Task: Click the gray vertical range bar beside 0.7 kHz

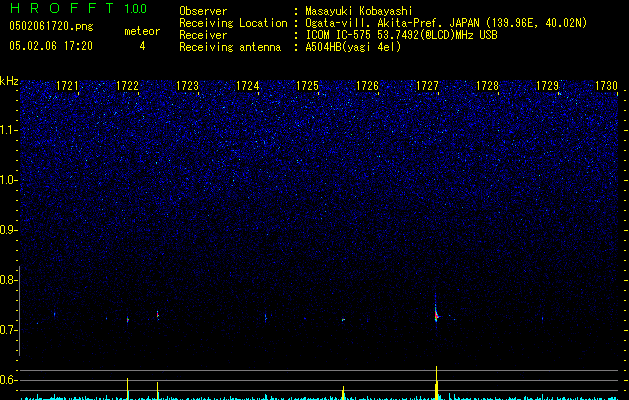Action: click(x=20, y=311)
